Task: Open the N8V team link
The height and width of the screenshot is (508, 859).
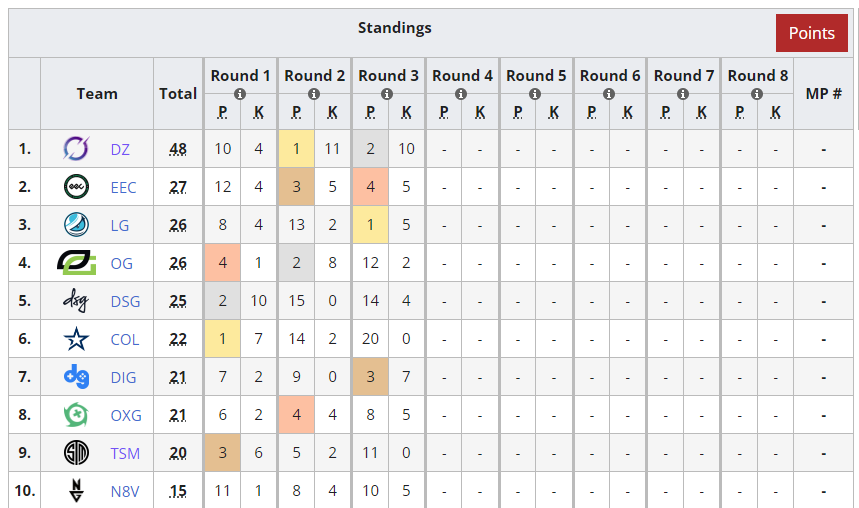Action: [125, 492]
